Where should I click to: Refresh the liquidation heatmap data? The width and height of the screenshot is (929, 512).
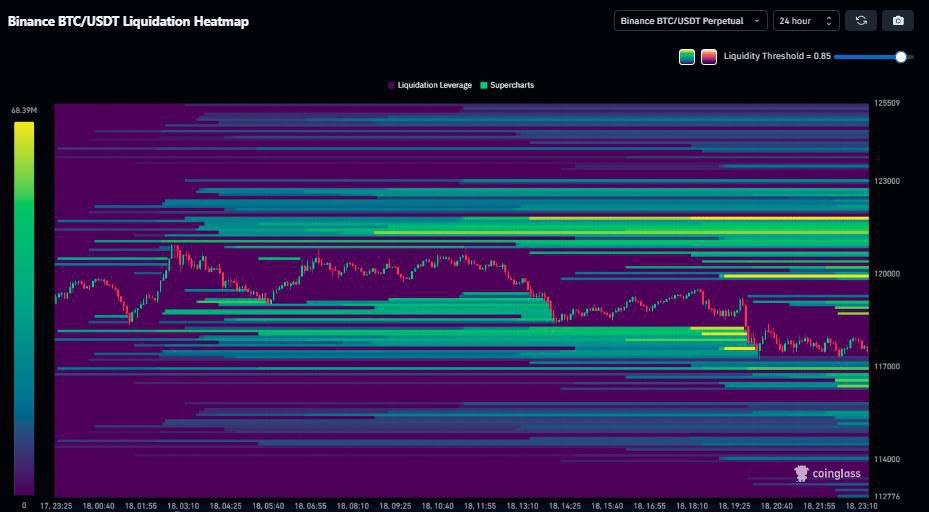click(x=861, y=21)
